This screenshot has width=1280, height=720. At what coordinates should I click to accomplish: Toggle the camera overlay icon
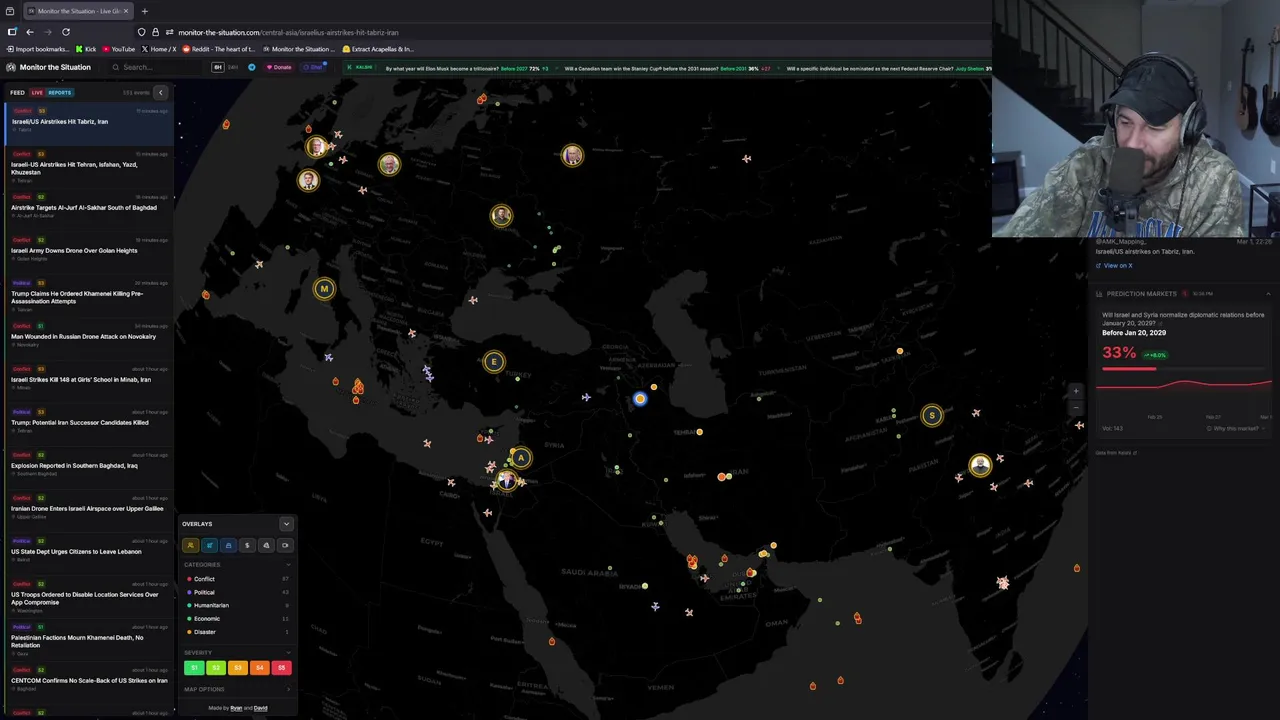pos(285,545)
